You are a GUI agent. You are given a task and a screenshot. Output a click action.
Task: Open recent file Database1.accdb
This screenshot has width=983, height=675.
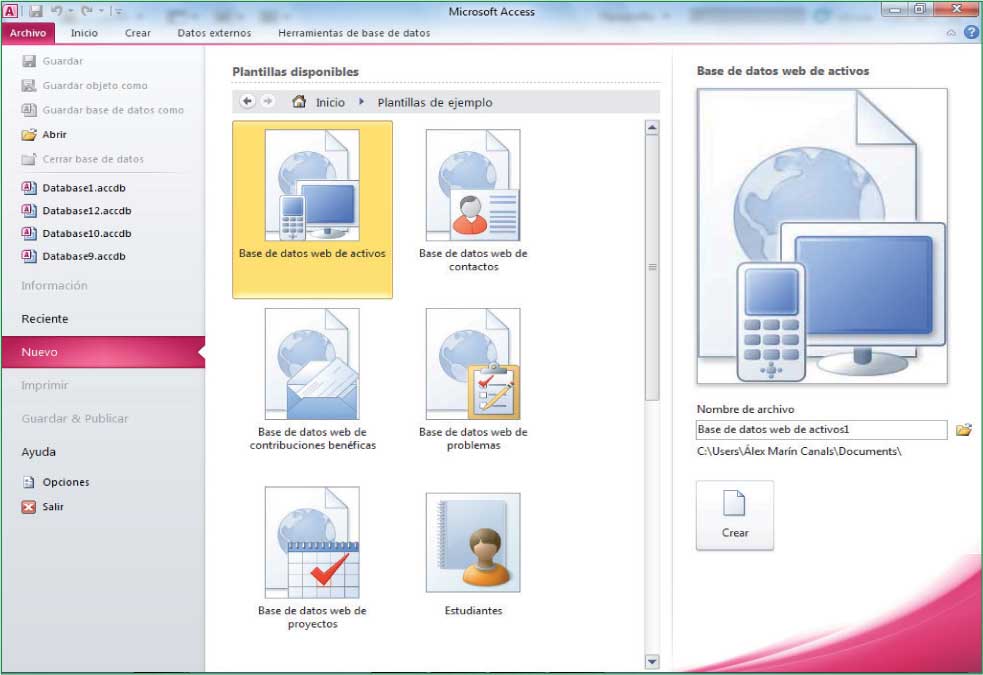(x=73, y=188)
